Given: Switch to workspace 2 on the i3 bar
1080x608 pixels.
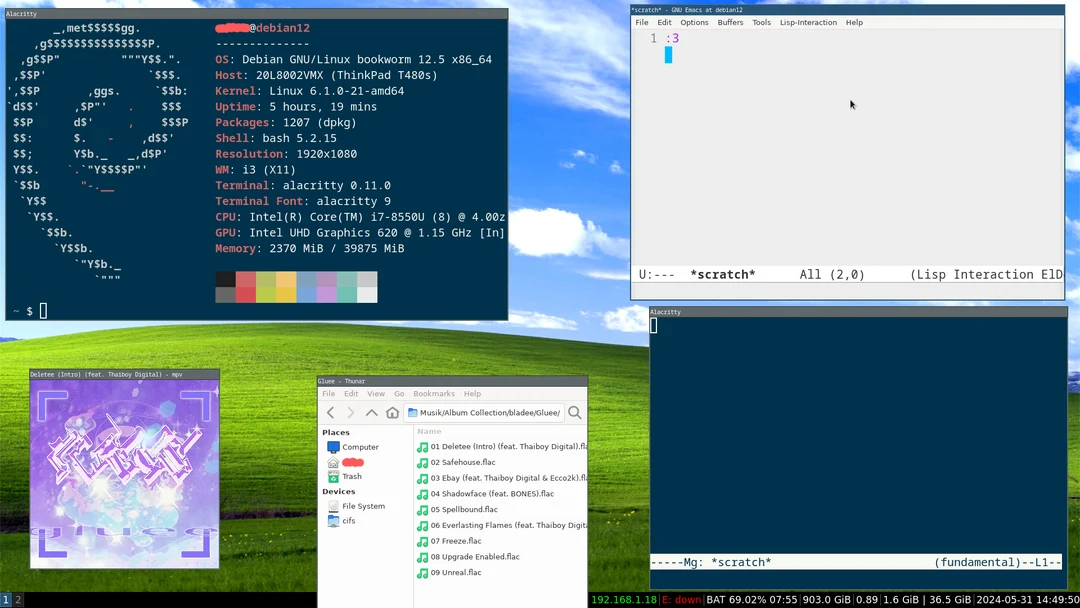Looking at the screenshot, I should click(15, 600).
